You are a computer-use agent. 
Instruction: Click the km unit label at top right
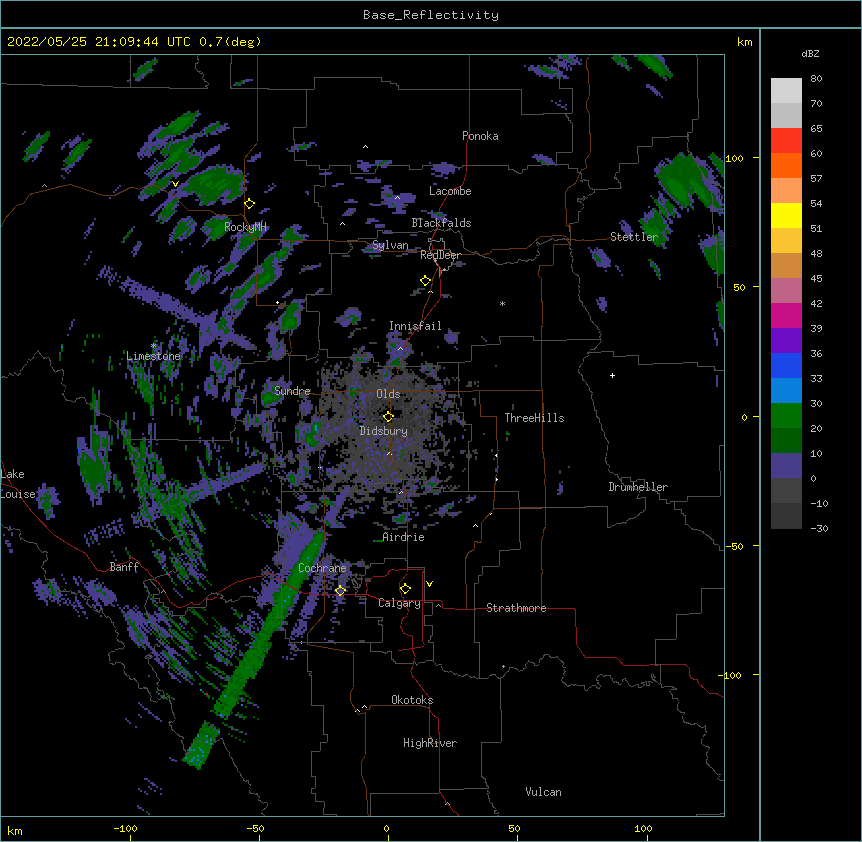[744, 42]
